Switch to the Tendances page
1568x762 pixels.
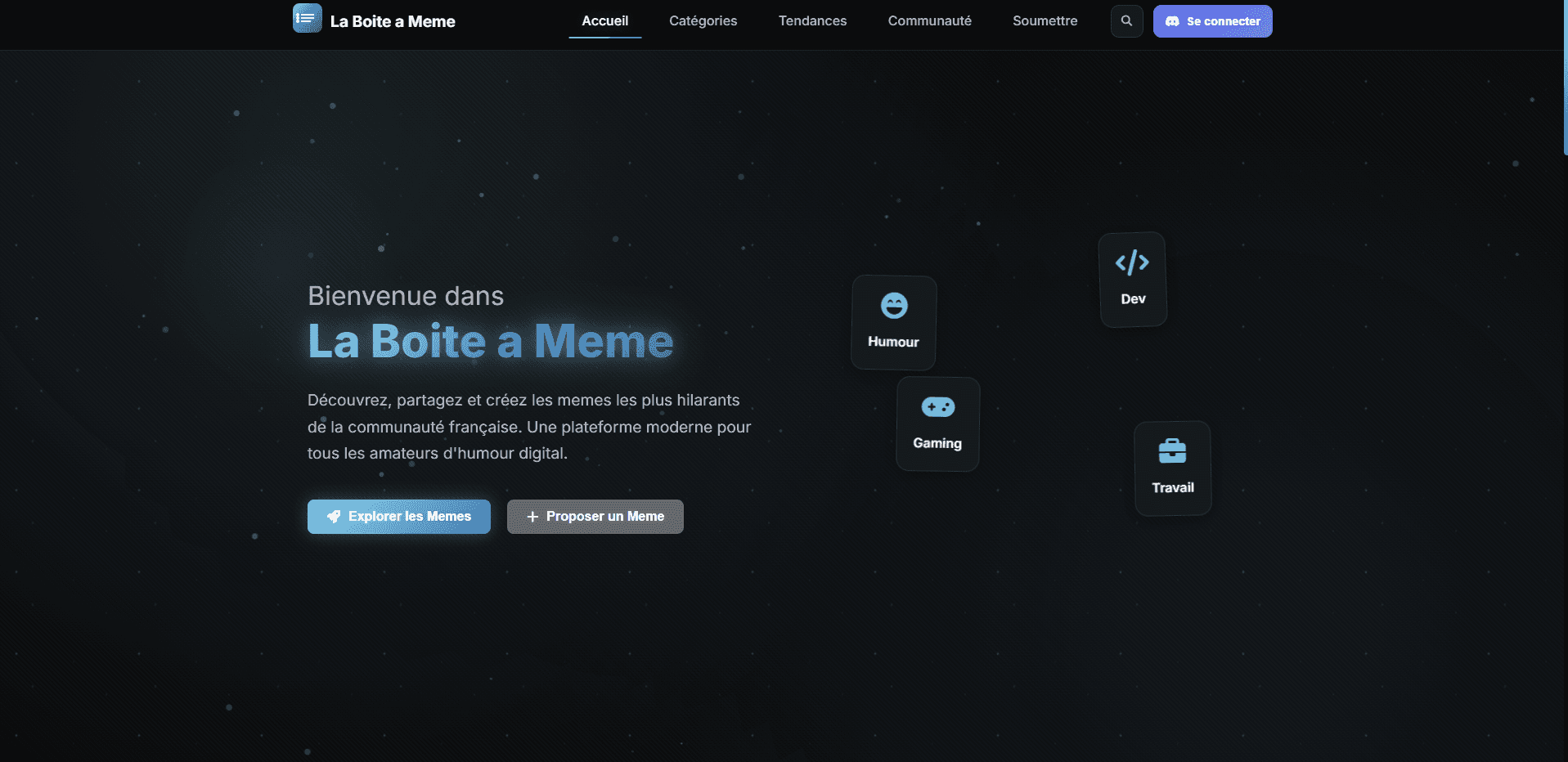tap(812, 21)
